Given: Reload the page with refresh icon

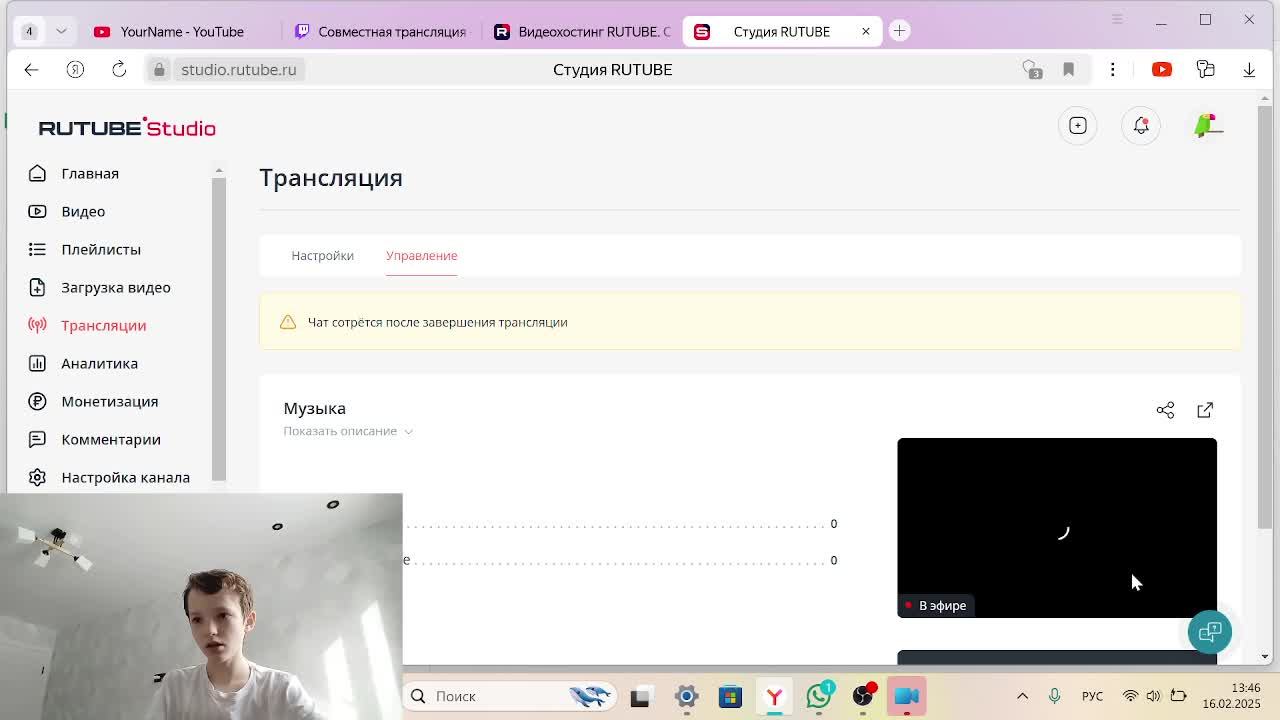Looking at the screenshot, I should tap(119, 69).
